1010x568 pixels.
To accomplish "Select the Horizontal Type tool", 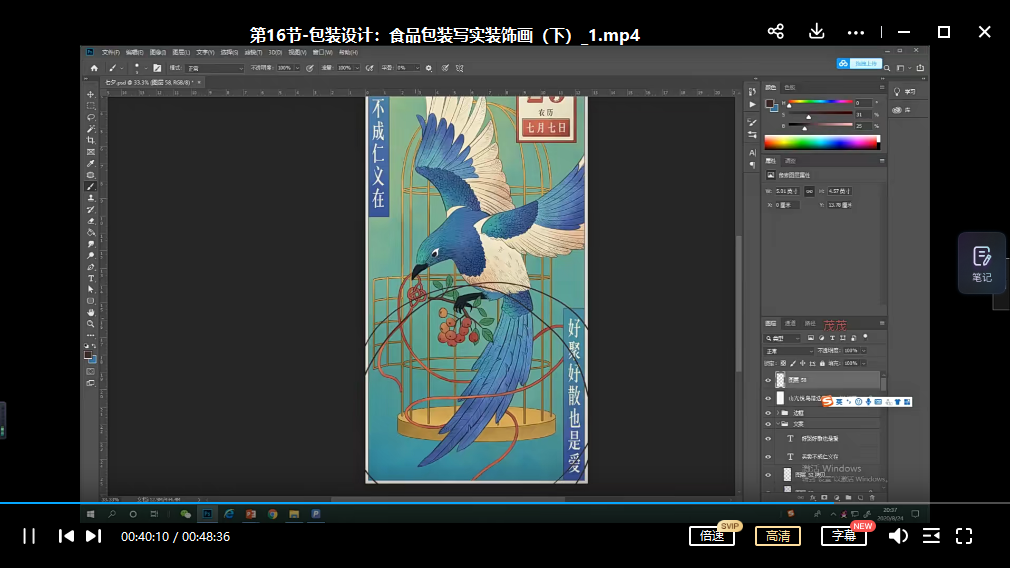I will [x=91, y=279].
